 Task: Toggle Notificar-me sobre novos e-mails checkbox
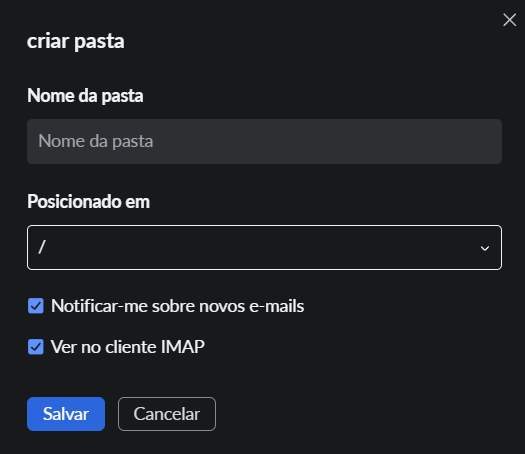click(36, 306)
